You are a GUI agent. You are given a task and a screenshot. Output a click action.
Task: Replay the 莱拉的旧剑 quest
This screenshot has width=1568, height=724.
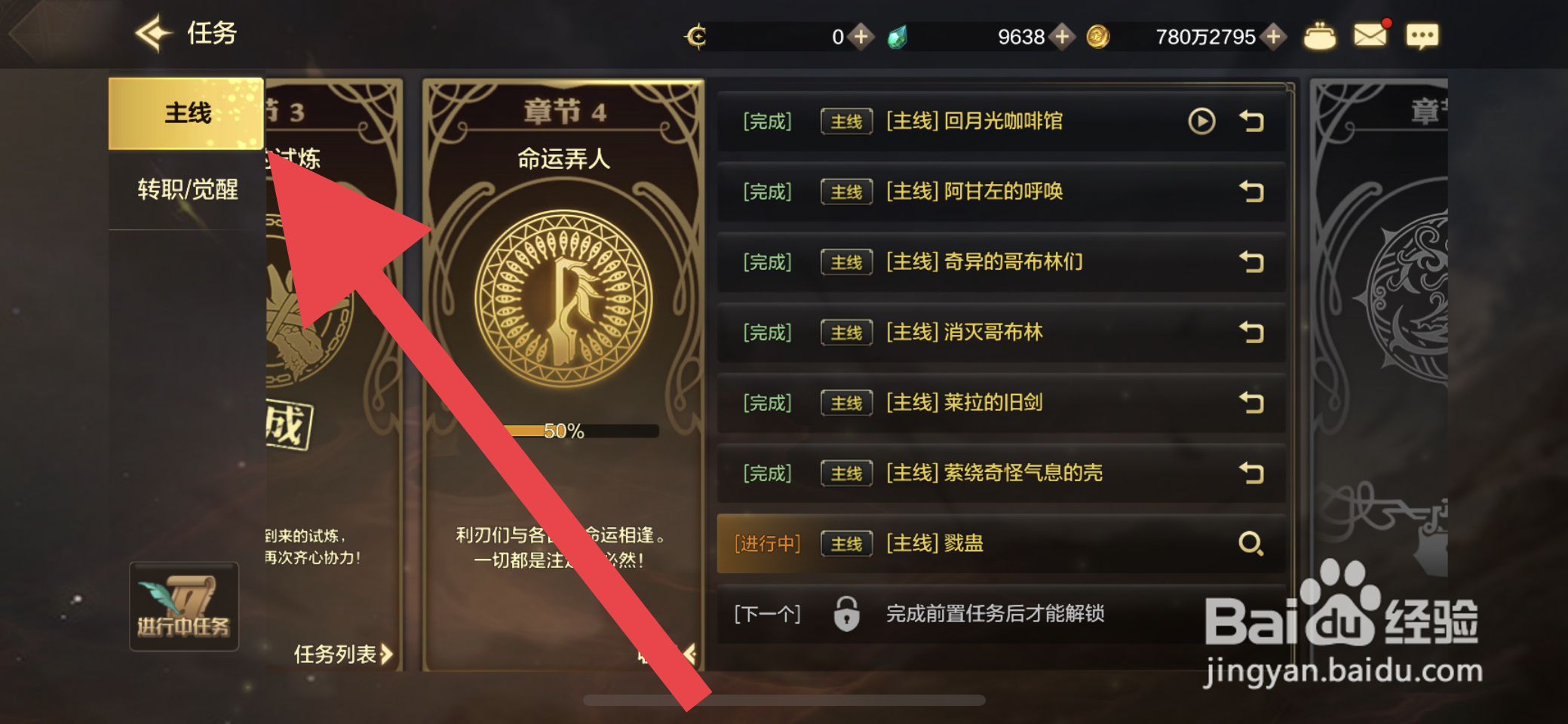point(1252,403)
